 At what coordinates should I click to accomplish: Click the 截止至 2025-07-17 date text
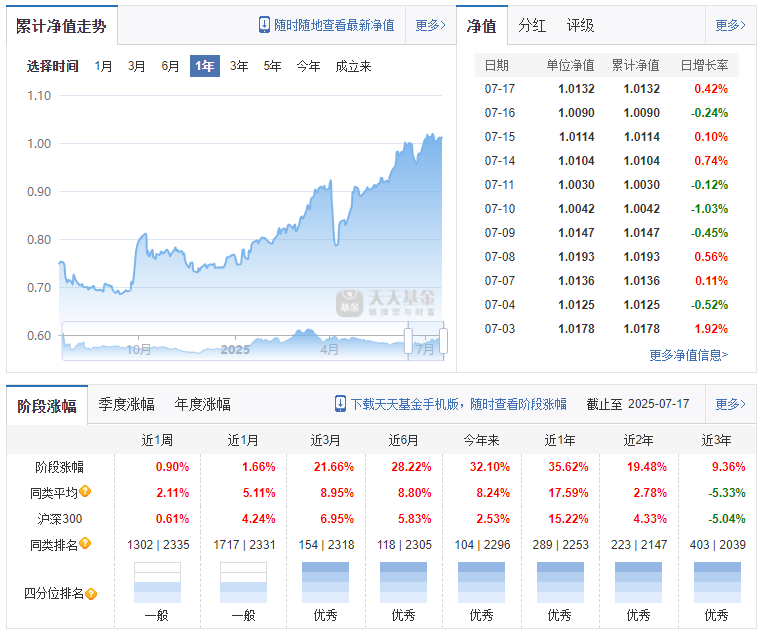pyautogui.click(x=638, y=404)
